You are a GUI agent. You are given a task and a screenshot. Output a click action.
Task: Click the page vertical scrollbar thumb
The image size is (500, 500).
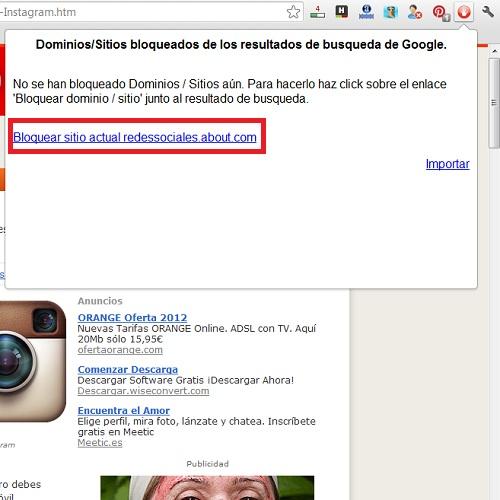(494, 103)
